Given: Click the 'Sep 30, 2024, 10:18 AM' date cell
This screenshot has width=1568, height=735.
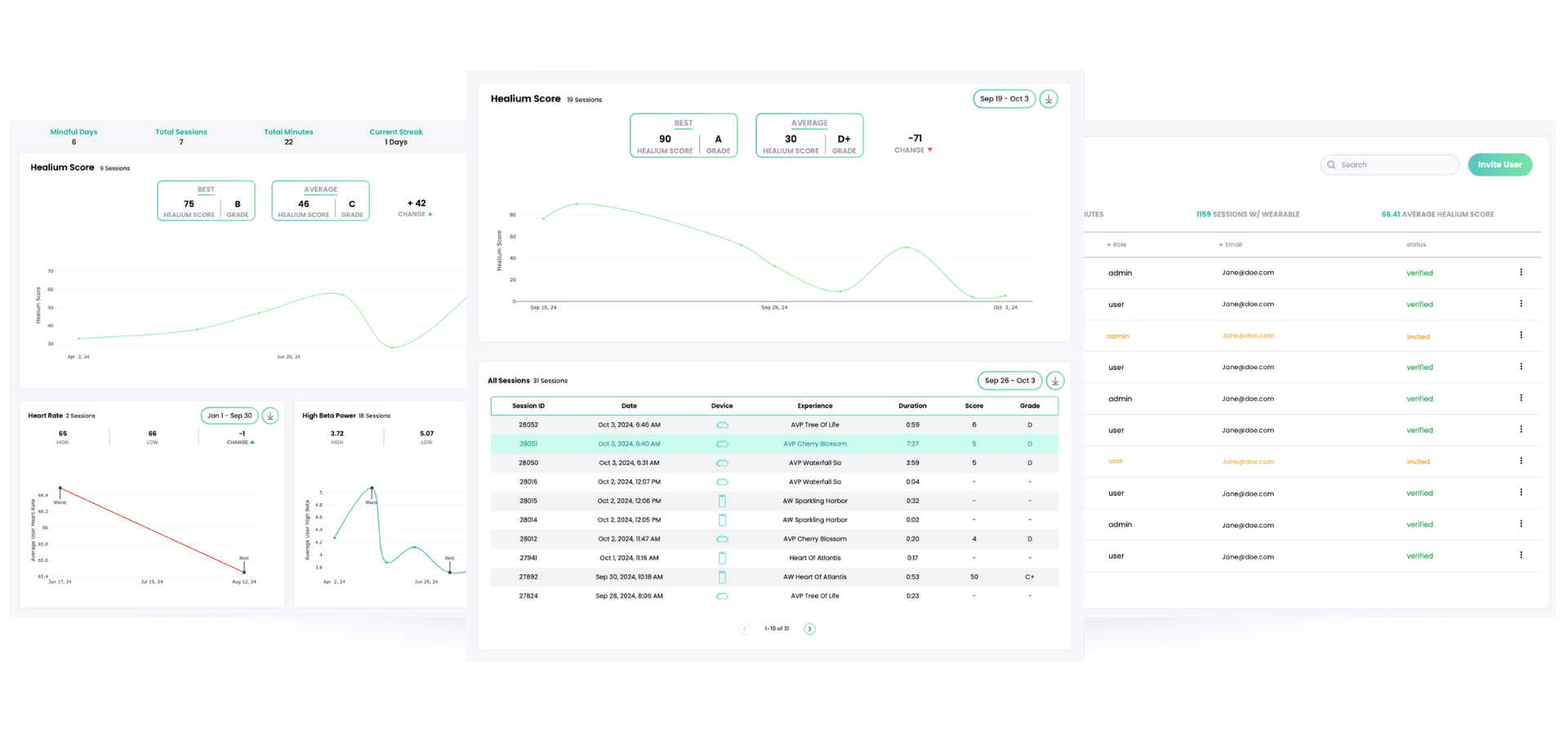Looking at the screenshot, I should click(629, 577).
